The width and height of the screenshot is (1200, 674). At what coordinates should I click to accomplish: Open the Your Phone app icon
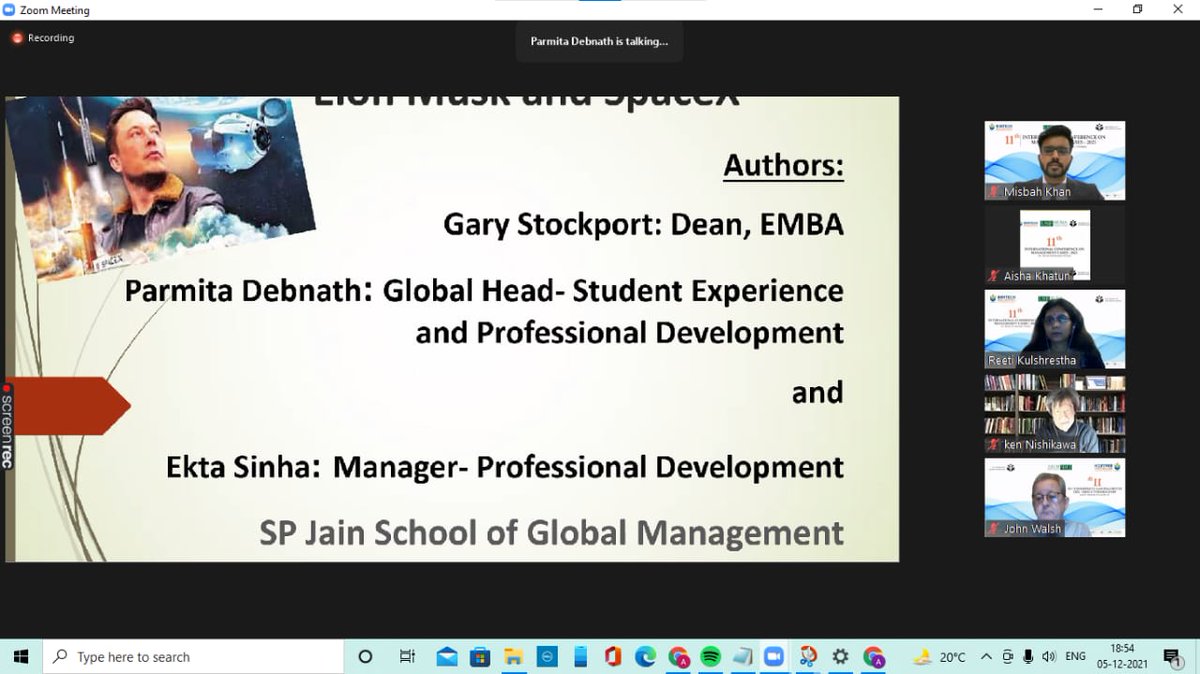point(580,657)
